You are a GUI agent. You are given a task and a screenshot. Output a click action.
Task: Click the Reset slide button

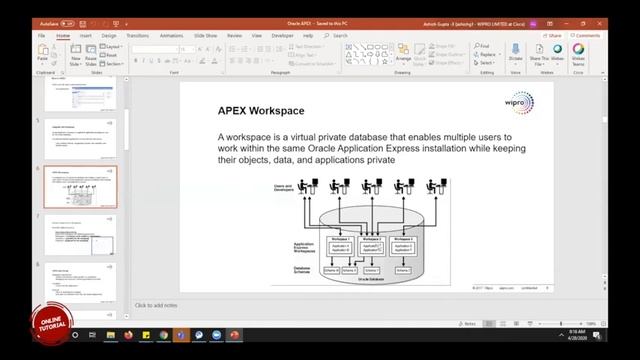(109, 55)
